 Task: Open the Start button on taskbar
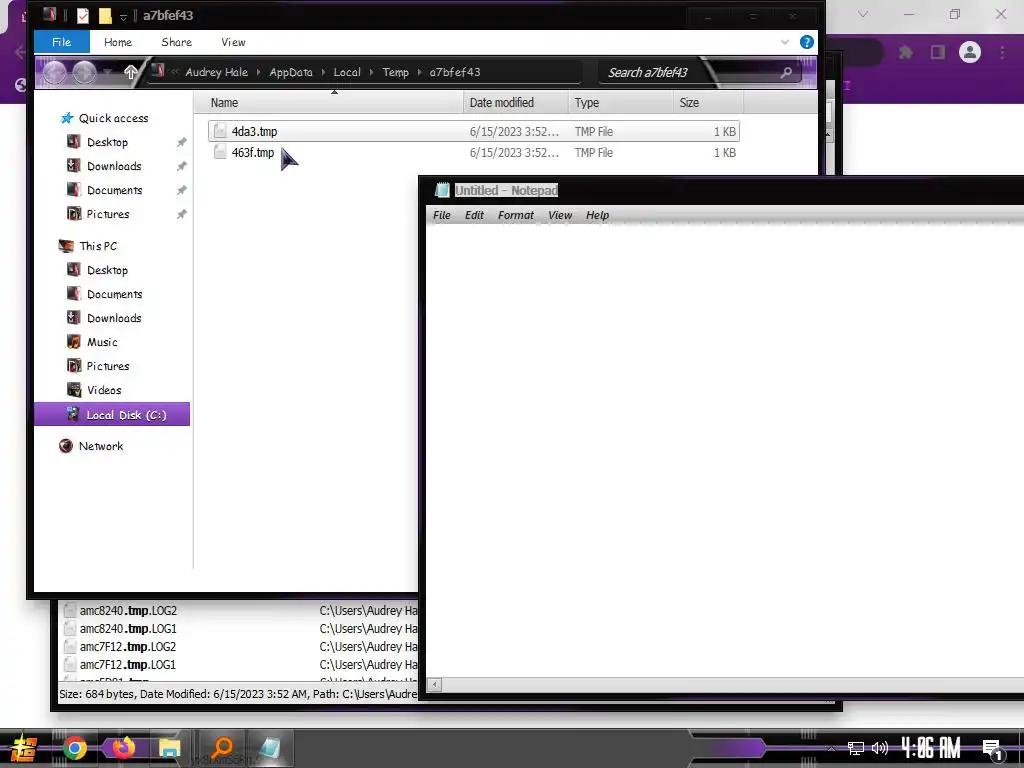[24, 748]
